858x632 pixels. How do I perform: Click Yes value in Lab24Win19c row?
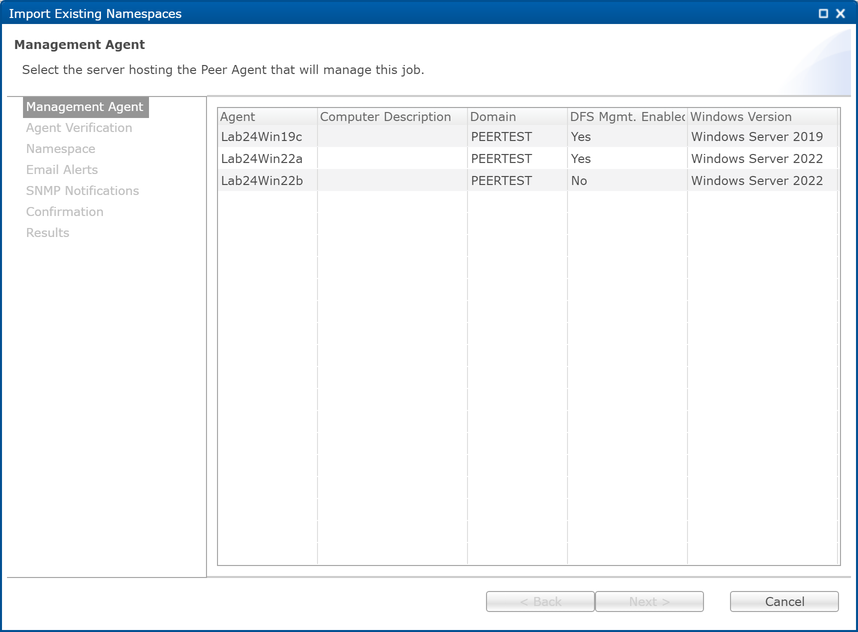coord(581,137)
